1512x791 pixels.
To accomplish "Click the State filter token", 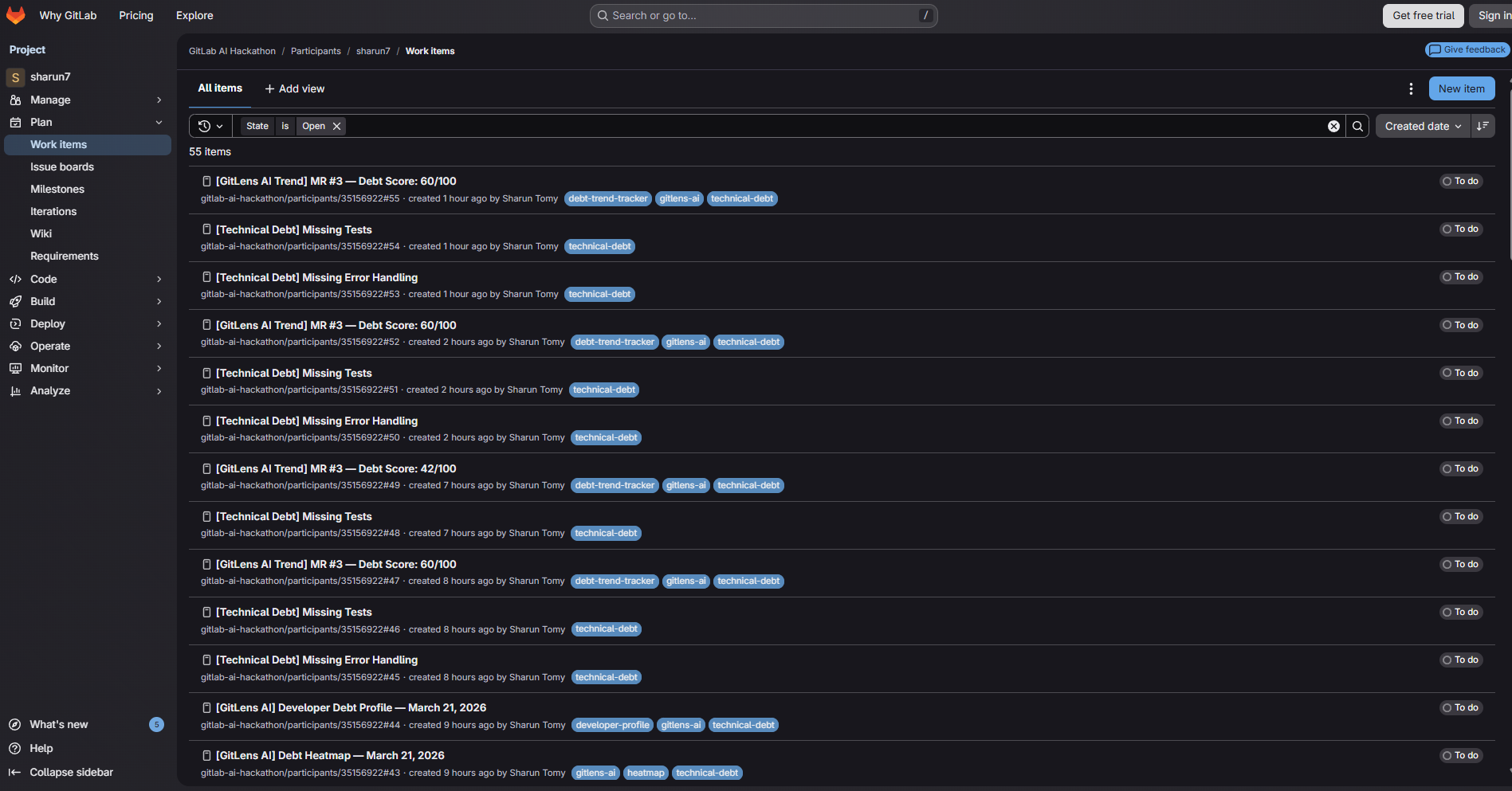I will [257, 126].
